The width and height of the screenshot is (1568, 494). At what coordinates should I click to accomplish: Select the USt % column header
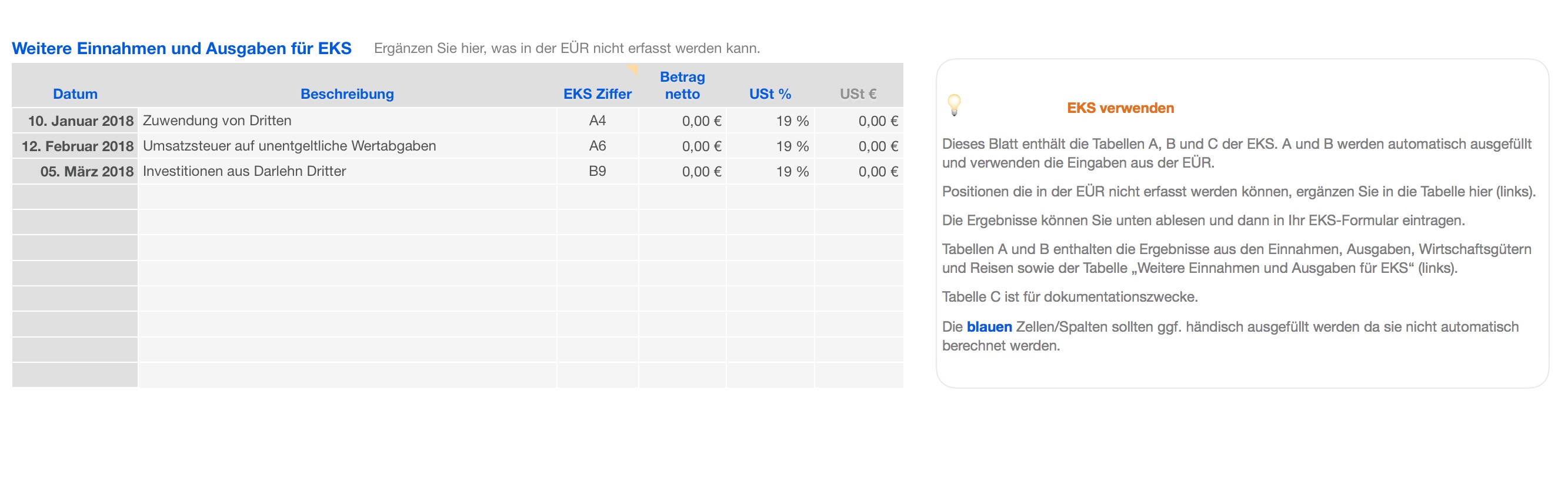tap(769, 94)
